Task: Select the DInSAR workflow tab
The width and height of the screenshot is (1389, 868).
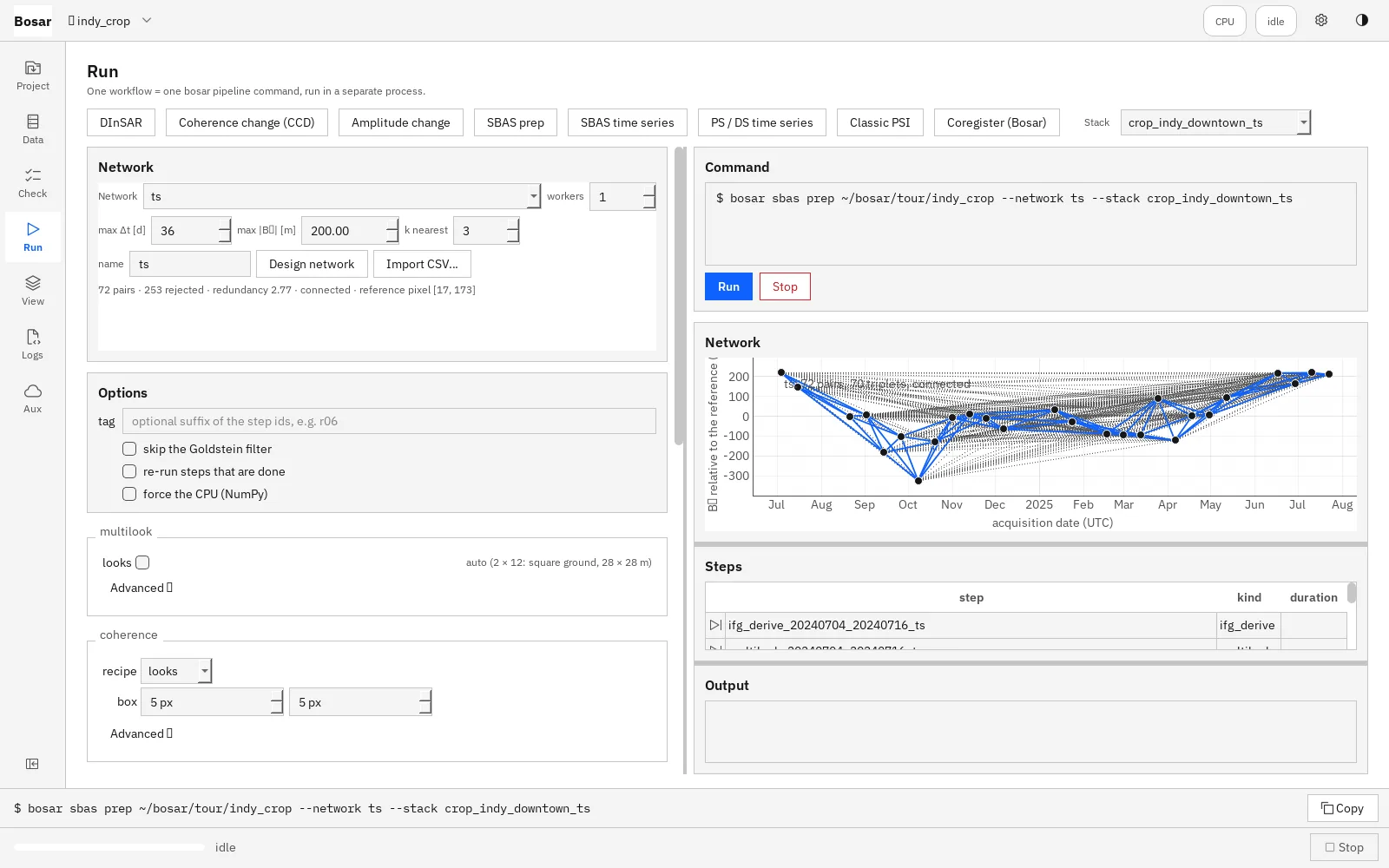Action: (121, 122)
